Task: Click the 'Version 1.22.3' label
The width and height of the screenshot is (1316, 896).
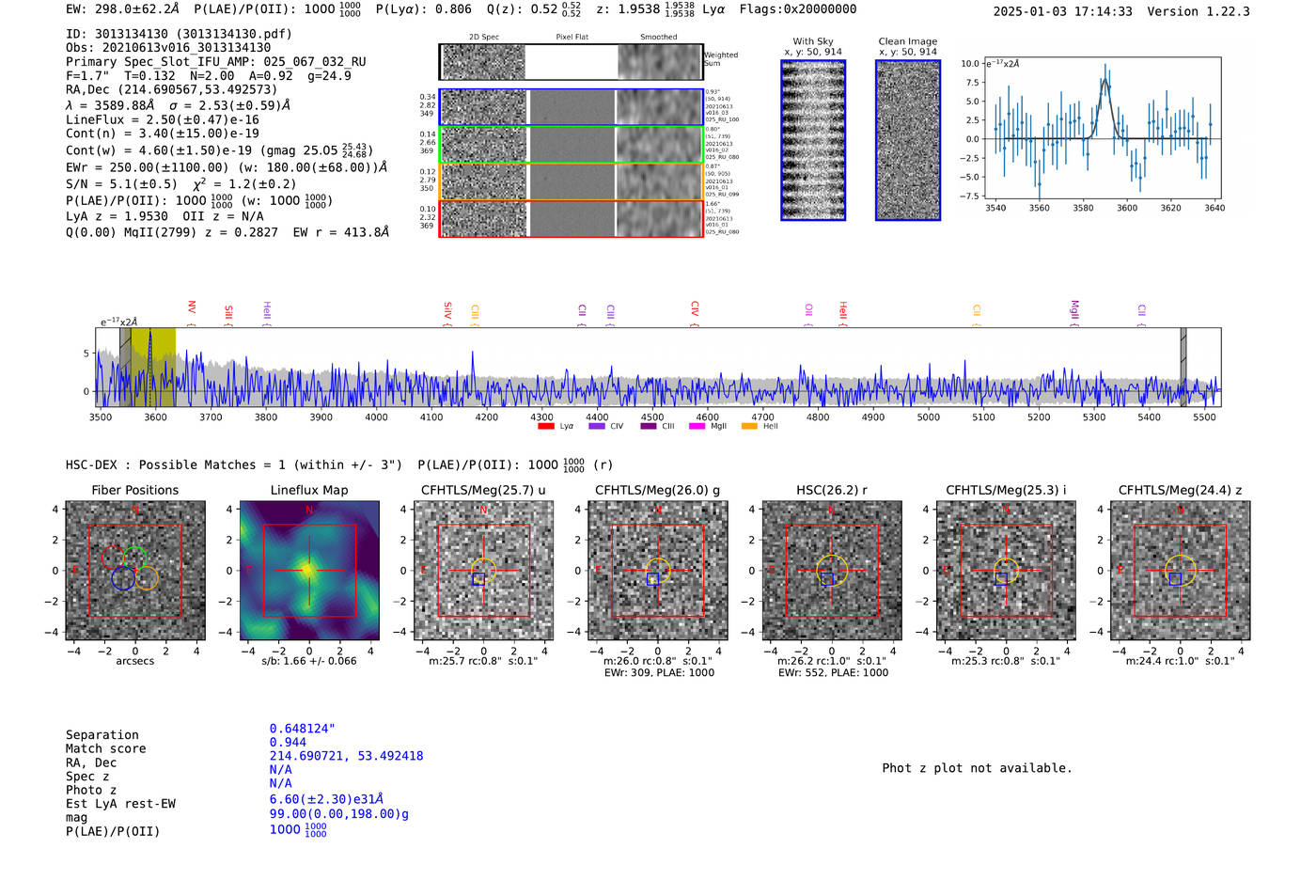Action: (x=1198, y=12)
